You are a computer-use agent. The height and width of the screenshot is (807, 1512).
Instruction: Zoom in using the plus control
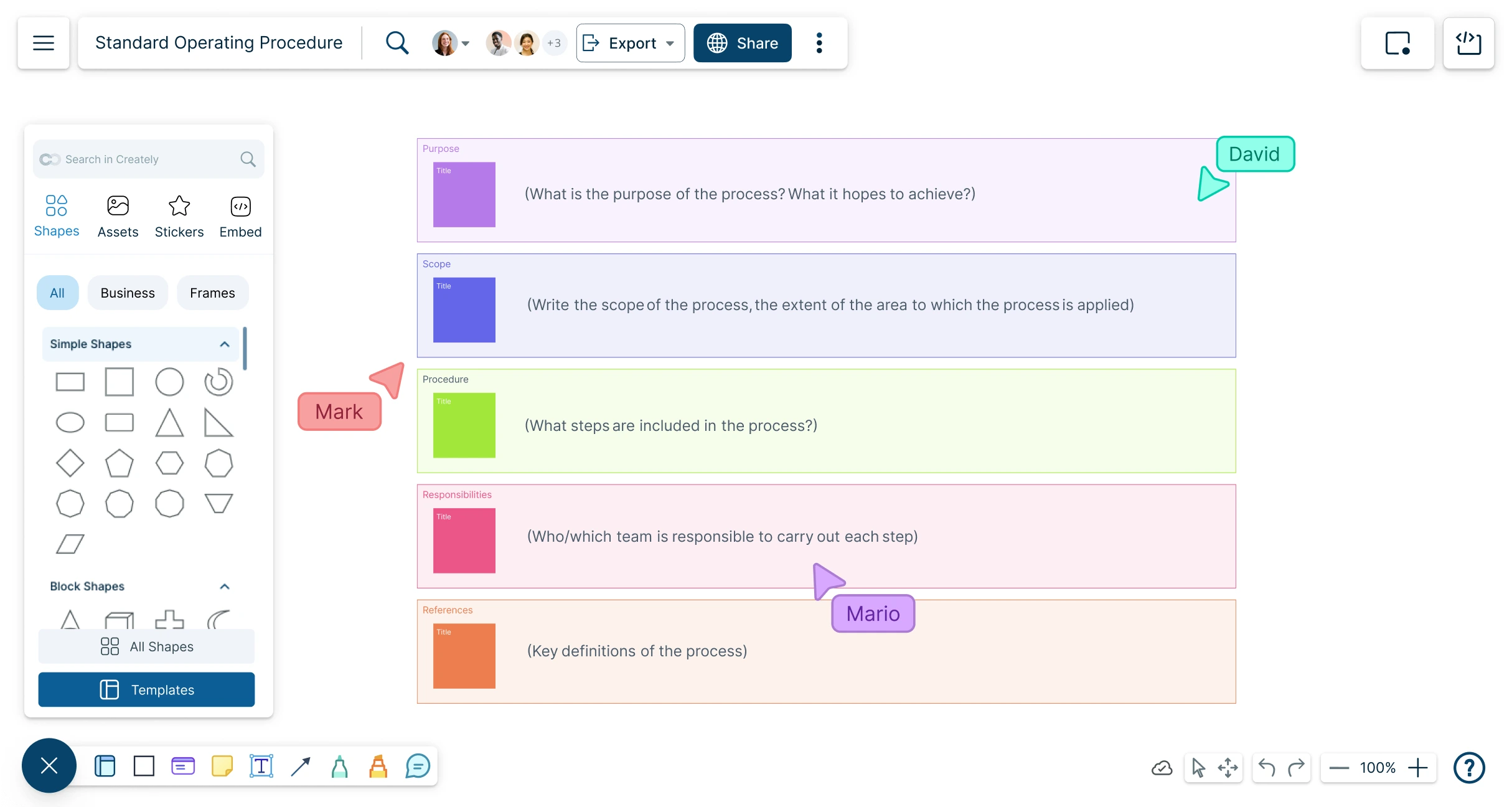[x=1419, y=768]
